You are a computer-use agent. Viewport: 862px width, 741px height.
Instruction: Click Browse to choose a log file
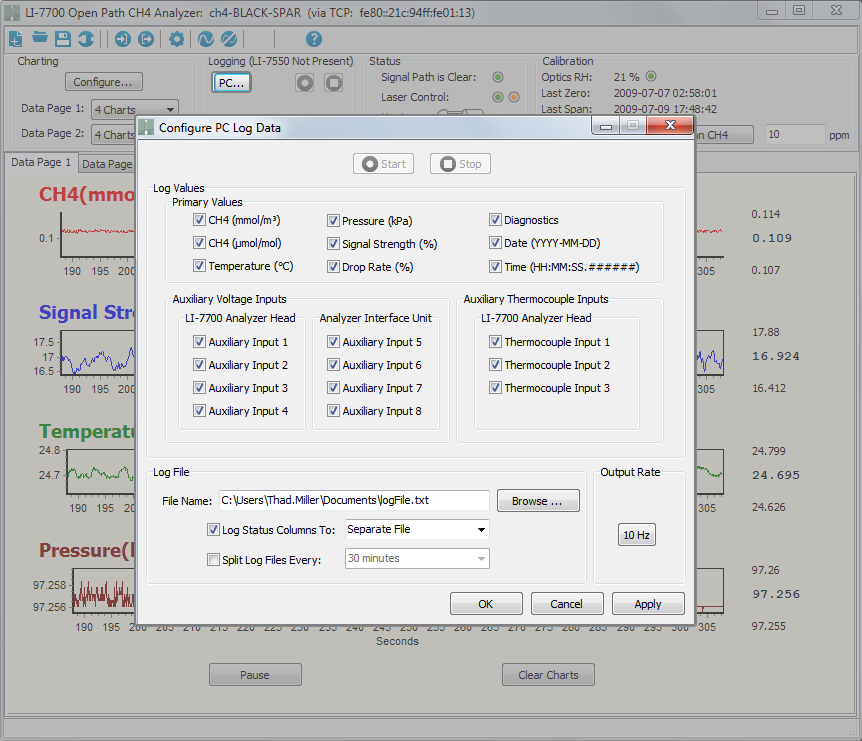point(538,501)
